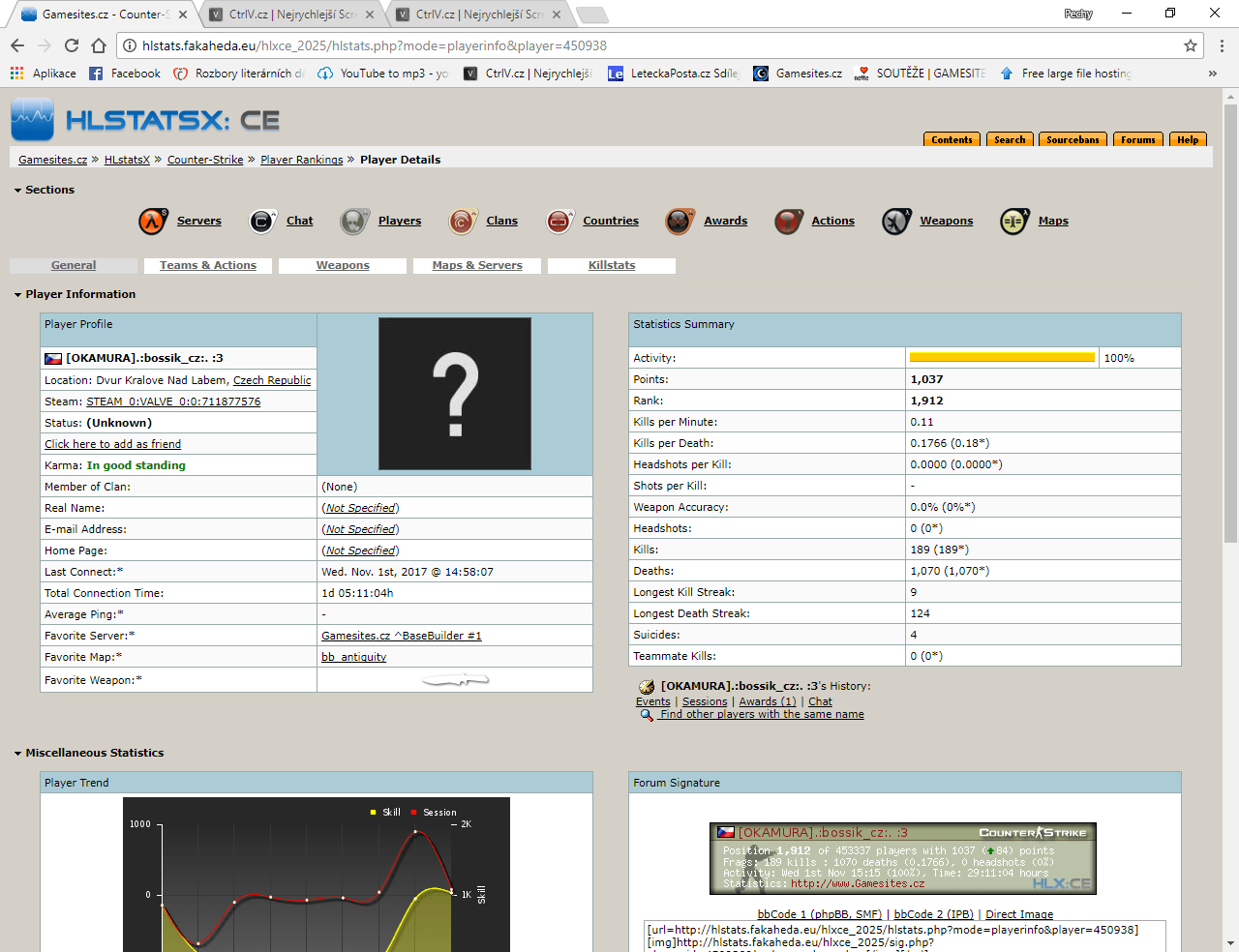This screenshot has height=952, width=1239.
Task: Switch to the Killstats tab
Action: coord(611,265)
